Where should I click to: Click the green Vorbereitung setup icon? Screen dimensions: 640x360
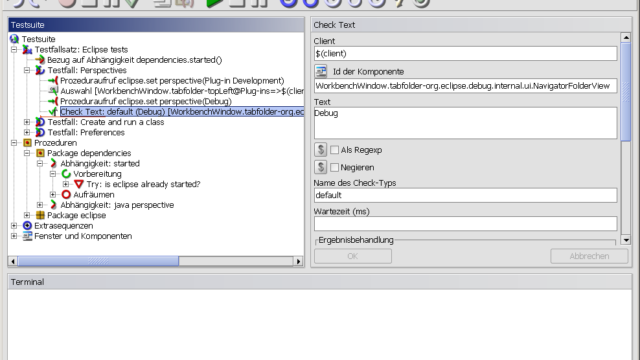[66, 174]
